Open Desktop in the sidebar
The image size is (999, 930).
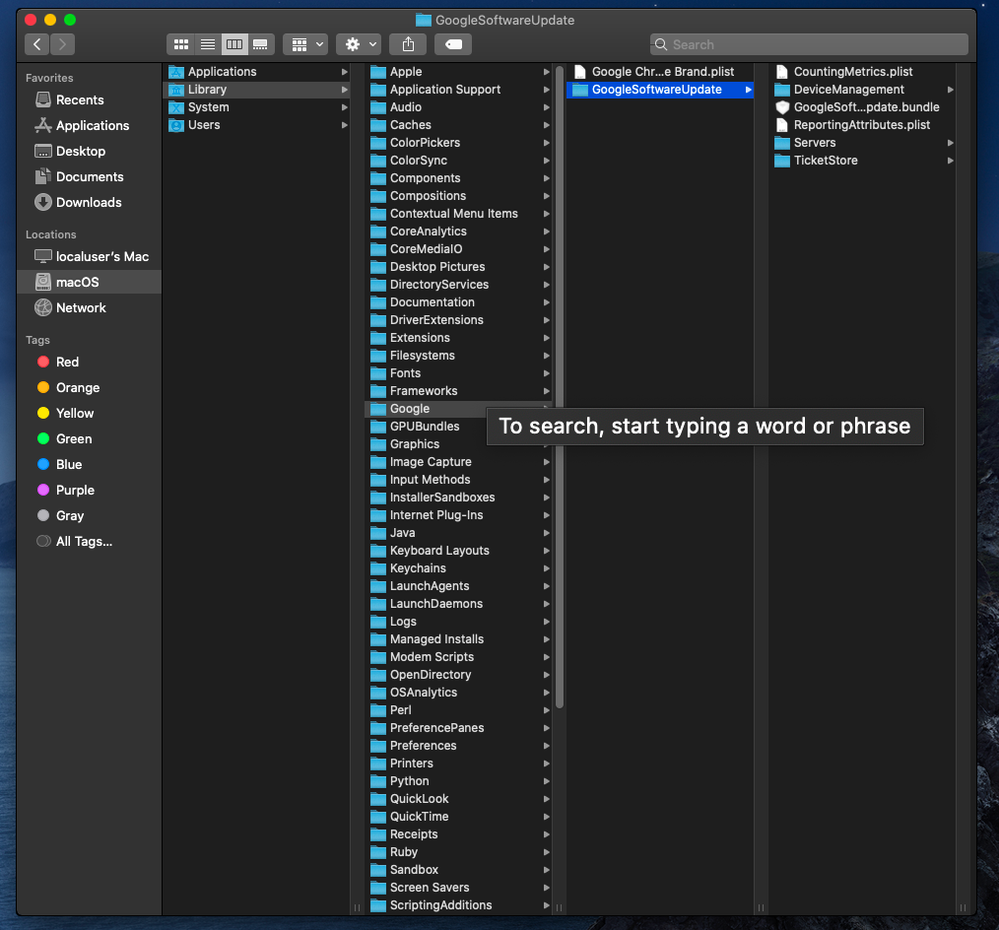pos(89,151)
